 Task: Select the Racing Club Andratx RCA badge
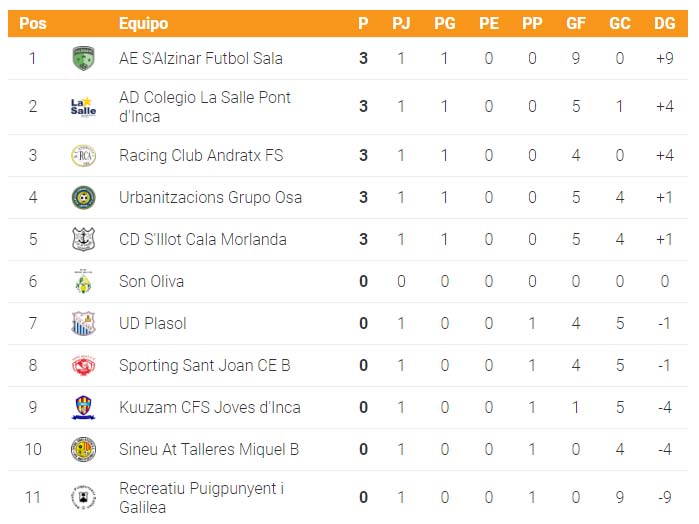[x=83, y=156]
